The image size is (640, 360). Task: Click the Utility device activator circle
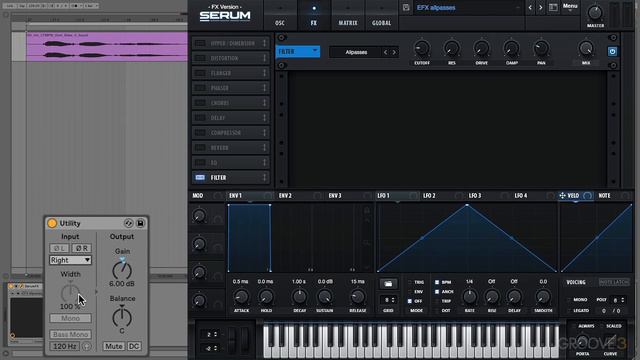coord(52,223)
